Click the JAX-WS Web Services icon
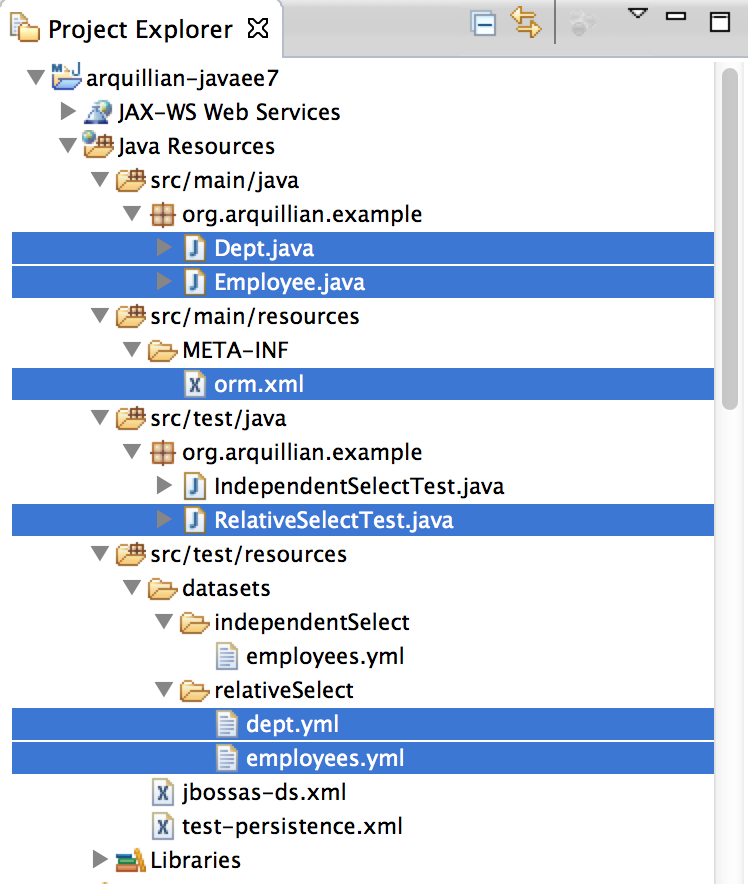The image size is (748, 884). point(98,112)
